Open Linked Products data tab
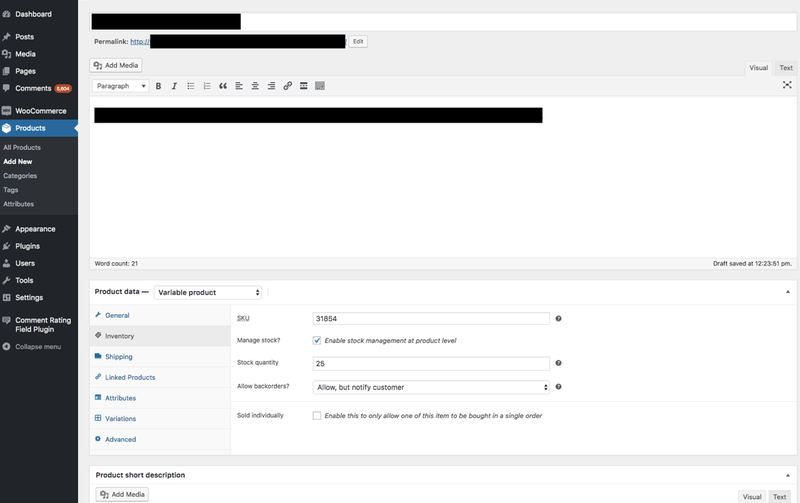The width and height of the screenshot is (800, 503). pyautogui.click(x=160, y=378)
